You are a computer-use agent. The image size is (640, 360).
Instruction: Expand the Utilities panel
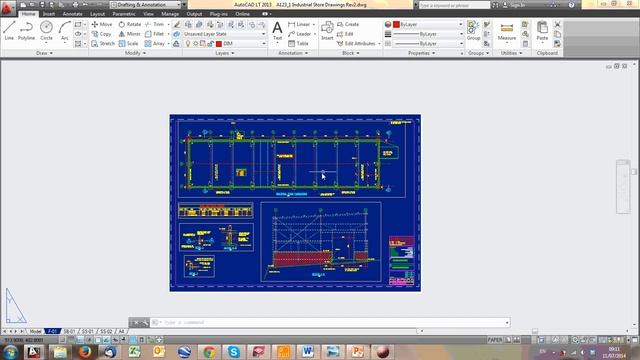pos(511,53)
